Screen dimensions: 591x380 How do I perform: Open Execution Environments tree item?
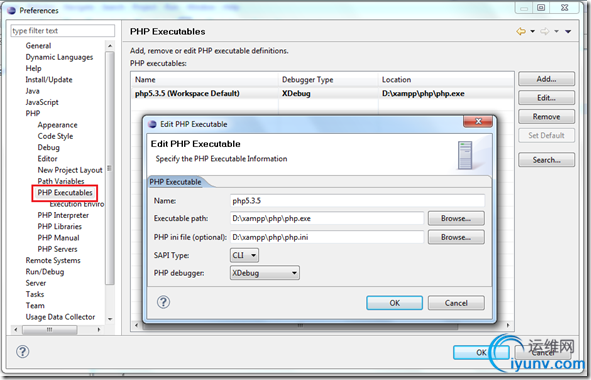(x=77, y=204)
